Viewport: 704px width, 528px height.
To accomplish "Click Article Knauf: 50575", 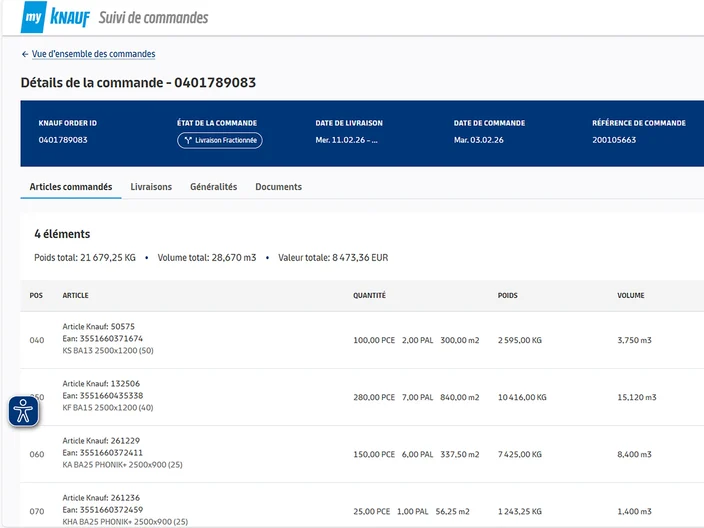I will click(x=98, y=326).
